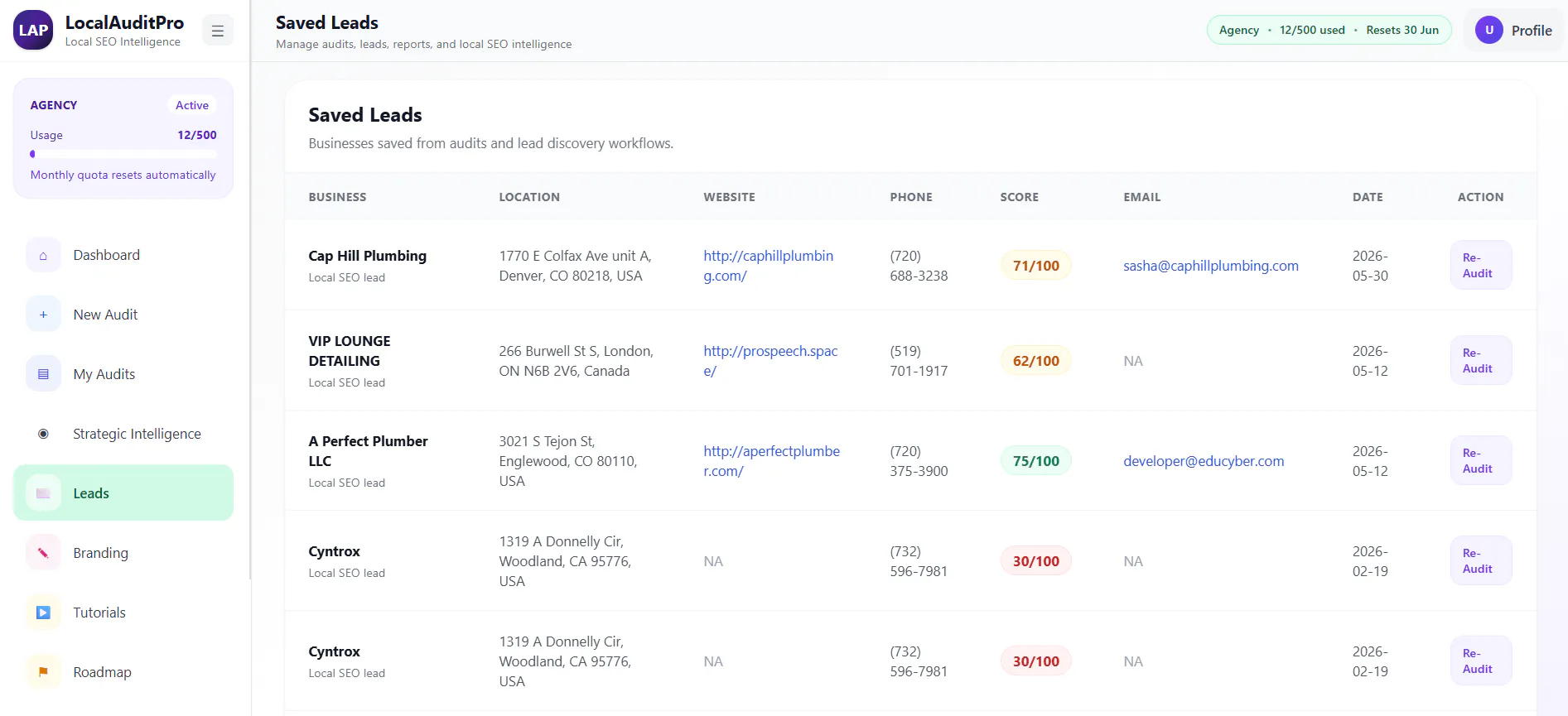Viewport: 1568px width, 716px height.
Task: Click the Dashboard home icon
Action: click(x=43, y=256)
